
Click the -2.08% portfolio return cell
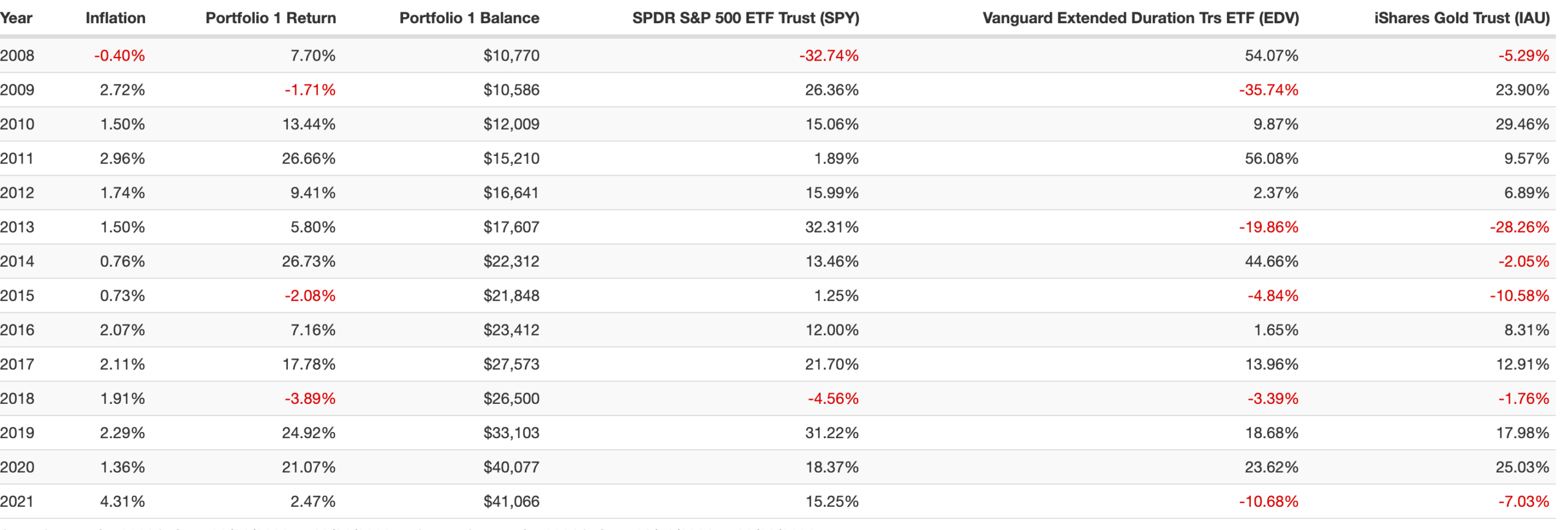[310, 296]
